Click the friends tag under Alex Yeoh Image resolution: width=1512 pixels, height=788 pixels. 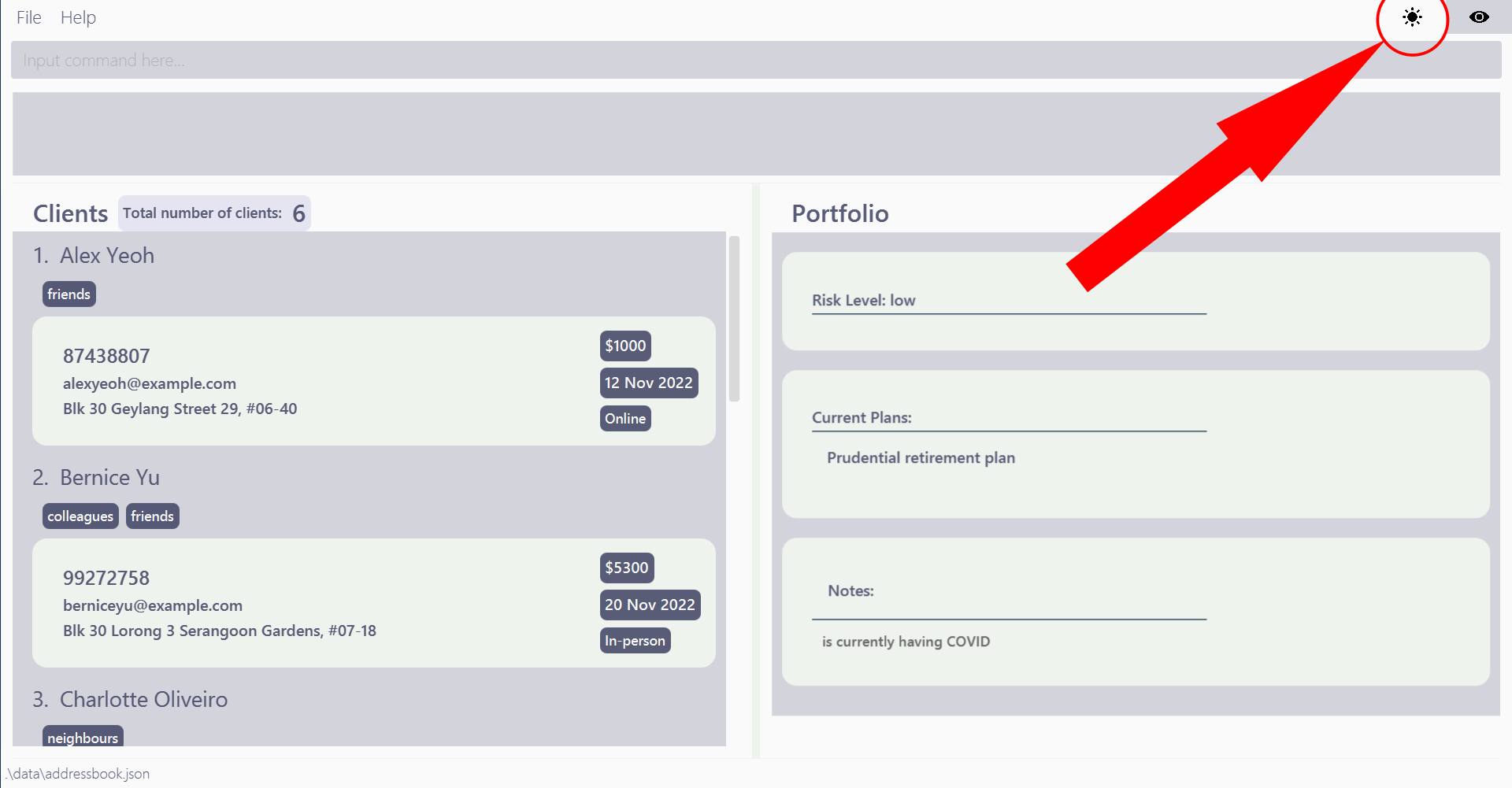tap(69, 294)
